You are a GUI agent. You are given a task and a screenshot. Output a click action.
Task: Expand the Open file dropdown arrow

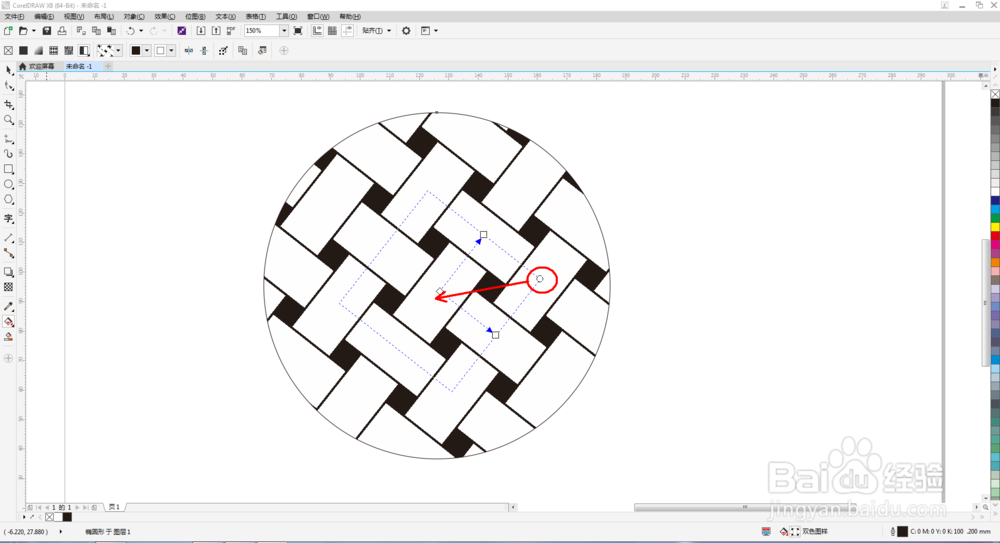tap(33, 31)
